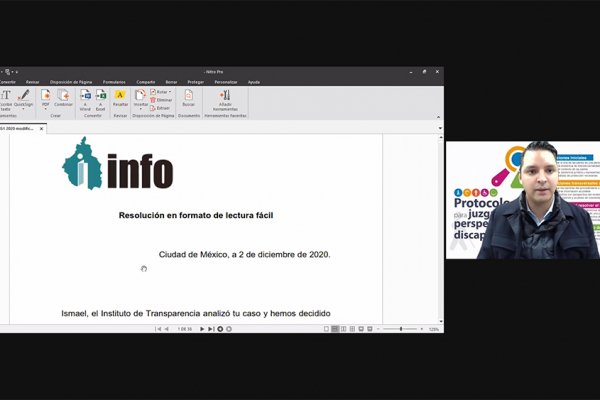Click the zoom in plus button

tap(422, 329)
